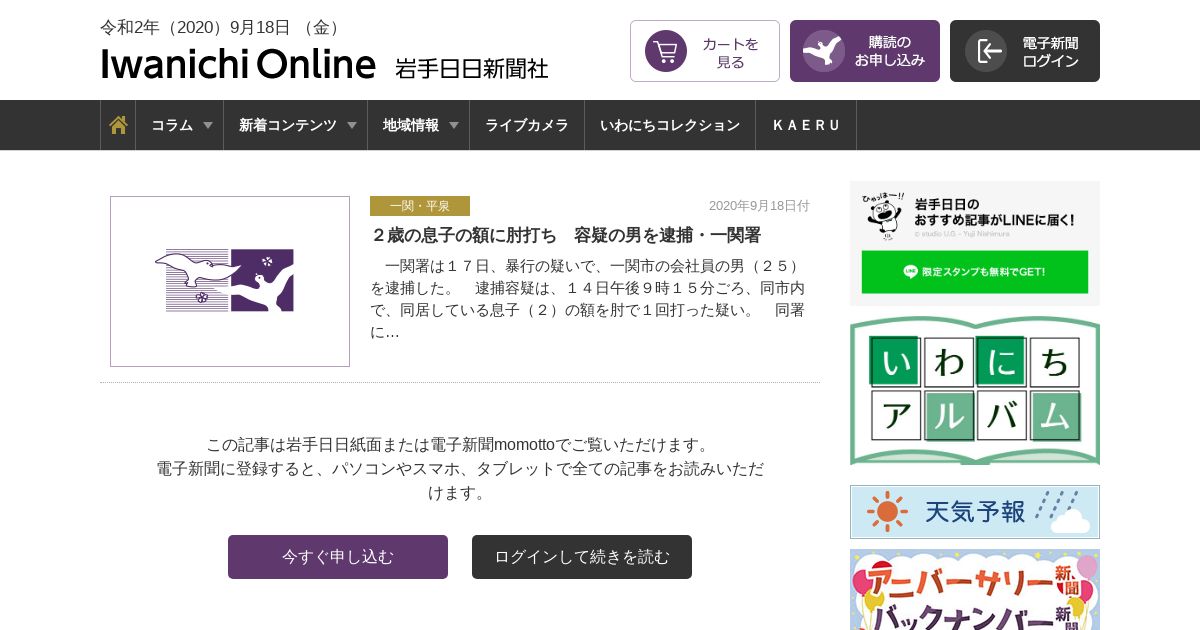This screenshot has height=630, width=1200.
Task: Click the article excerpt starting 一関署は１７日
Action: (588, 299)
